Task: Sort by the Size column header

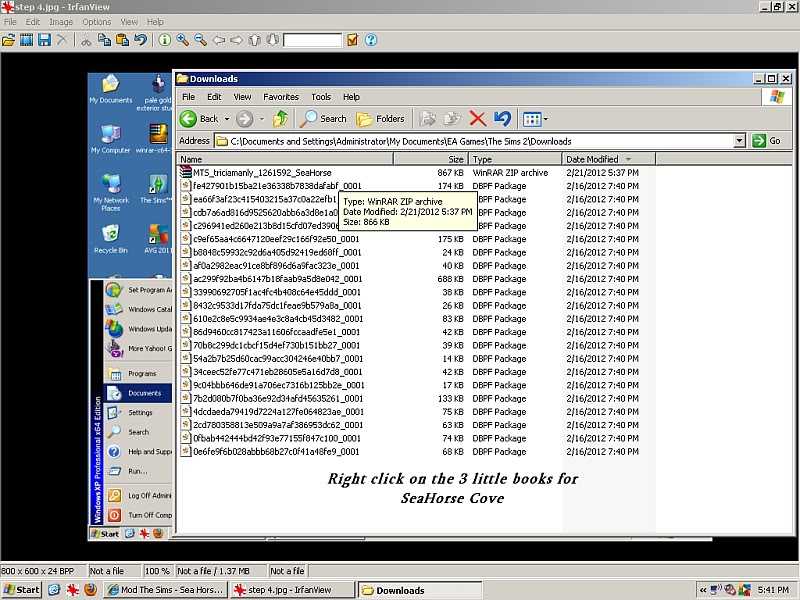Action: [431, 159]
